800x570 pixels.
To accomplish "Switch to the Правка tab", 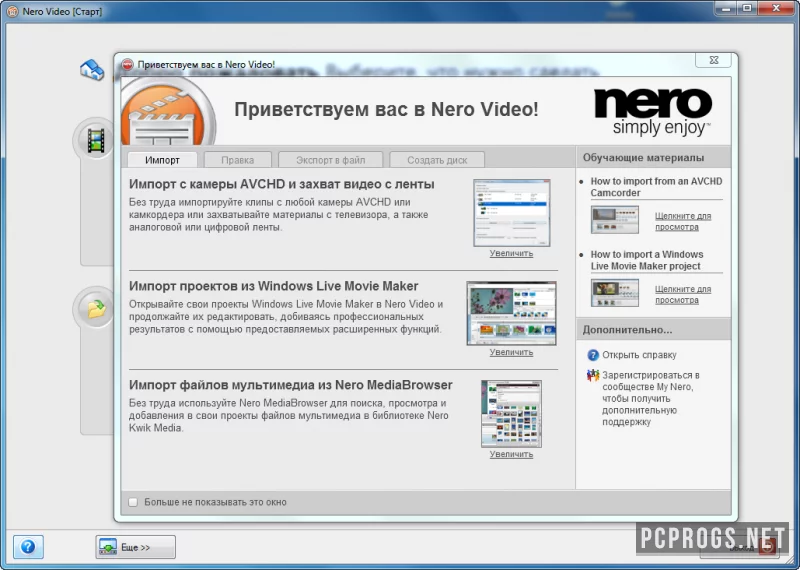I will coord(238,160).
